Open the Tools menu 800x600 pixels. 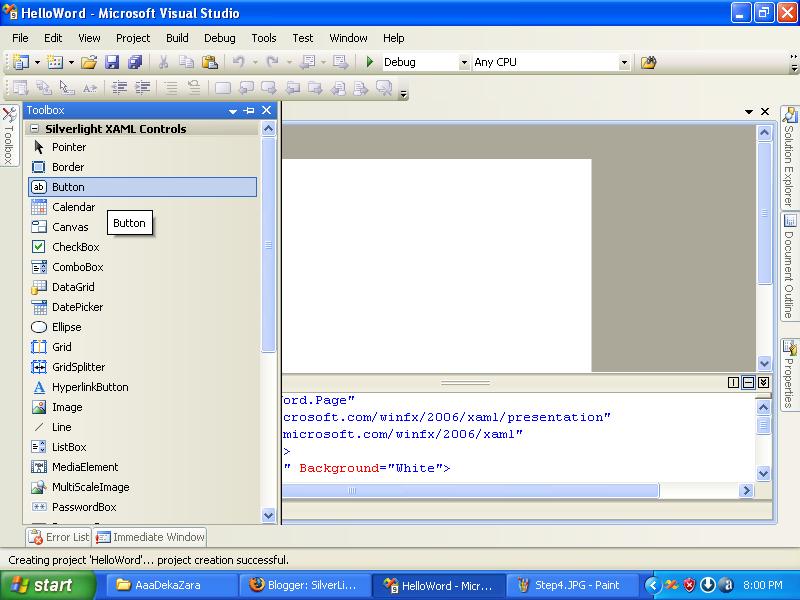click(x=264, y=38)
